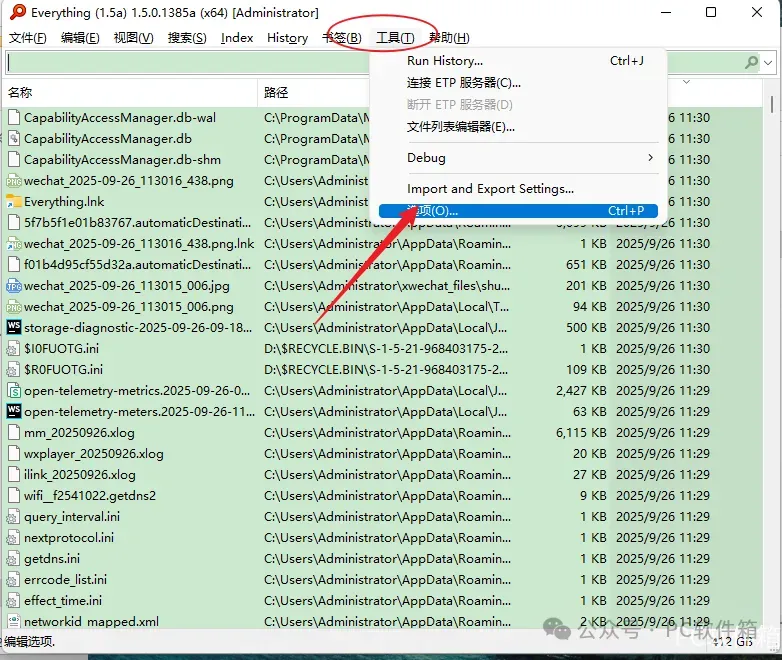Screen dimensions: 782x660
Task: Click WS icon of storage-diagnostic file
Action: [14, 327]
